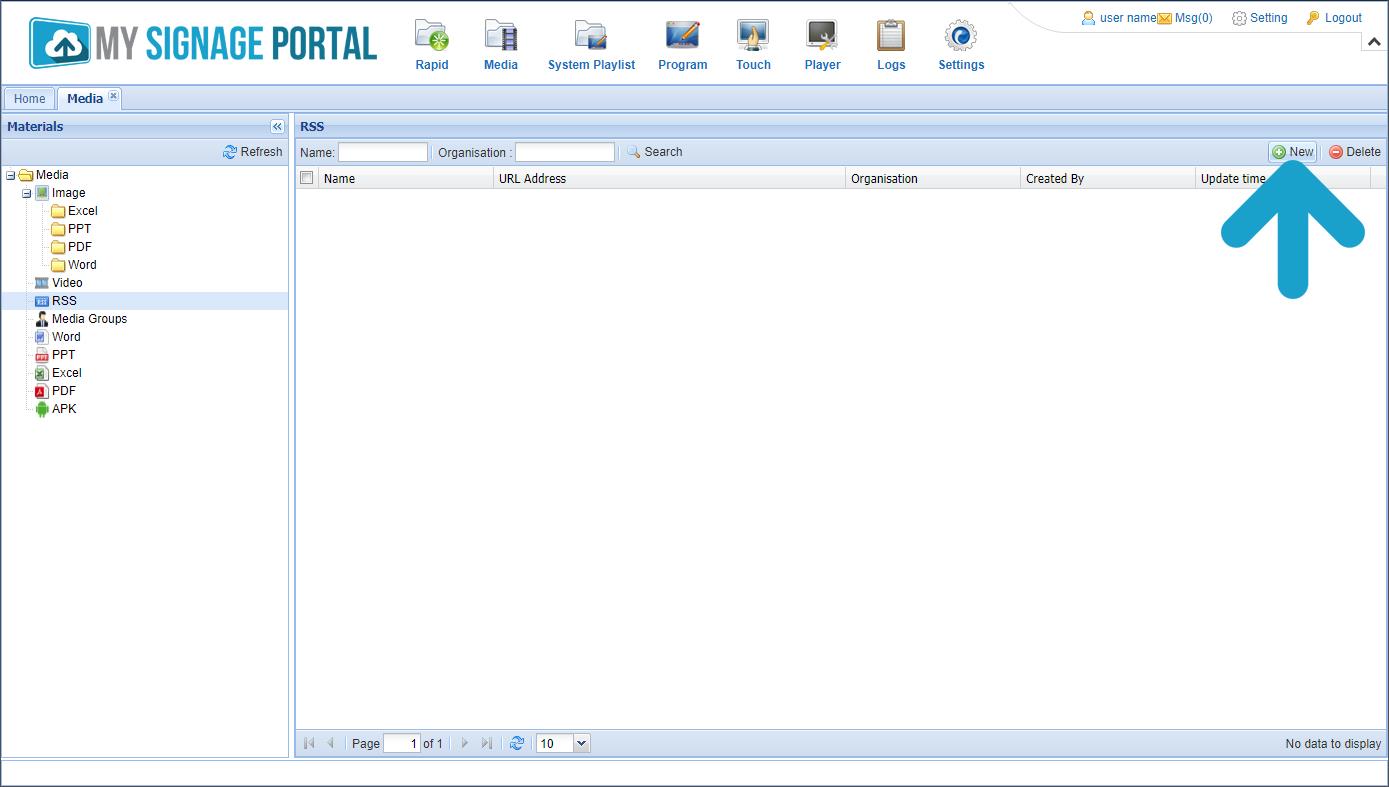Go to previous page in pager
Viewport: 1389px width, 787px height.
point(330,743)
